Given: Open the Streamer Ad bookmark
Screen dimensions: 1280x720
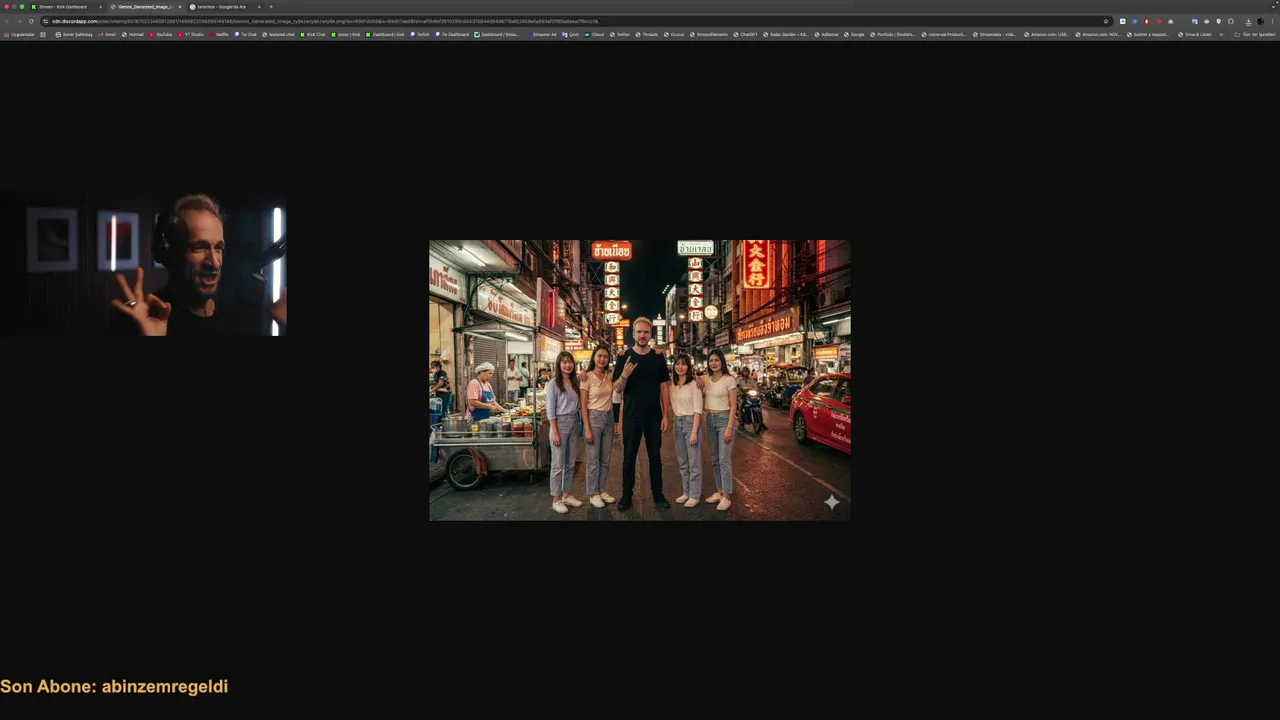Looking at the screenshot, I should (x=541, y=34).
